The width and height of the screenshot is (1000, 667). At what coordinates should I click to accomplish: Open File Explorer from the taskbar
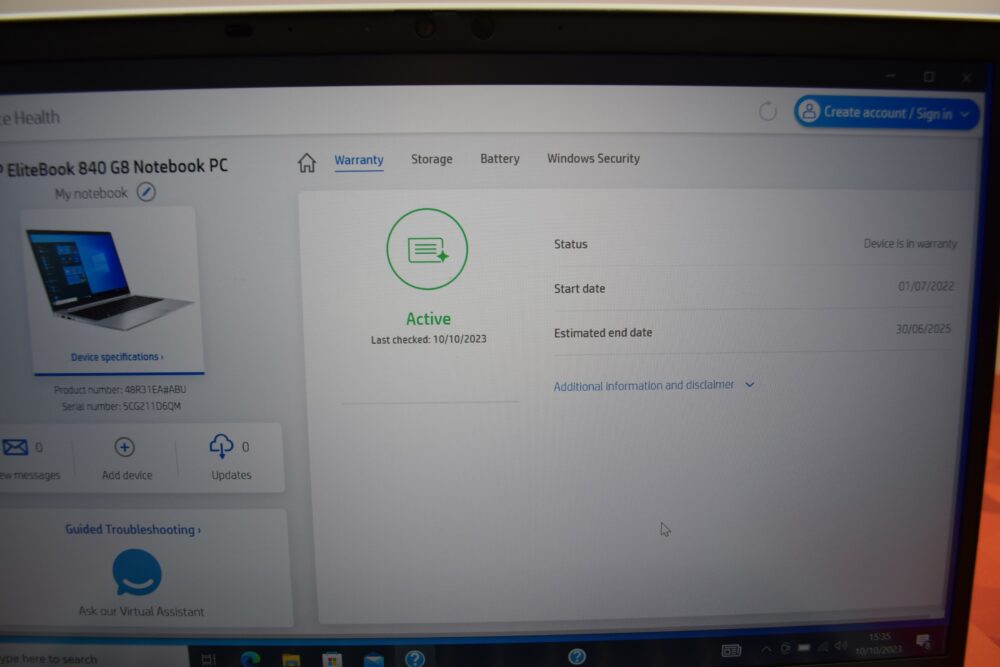click(x=291, y=659)
